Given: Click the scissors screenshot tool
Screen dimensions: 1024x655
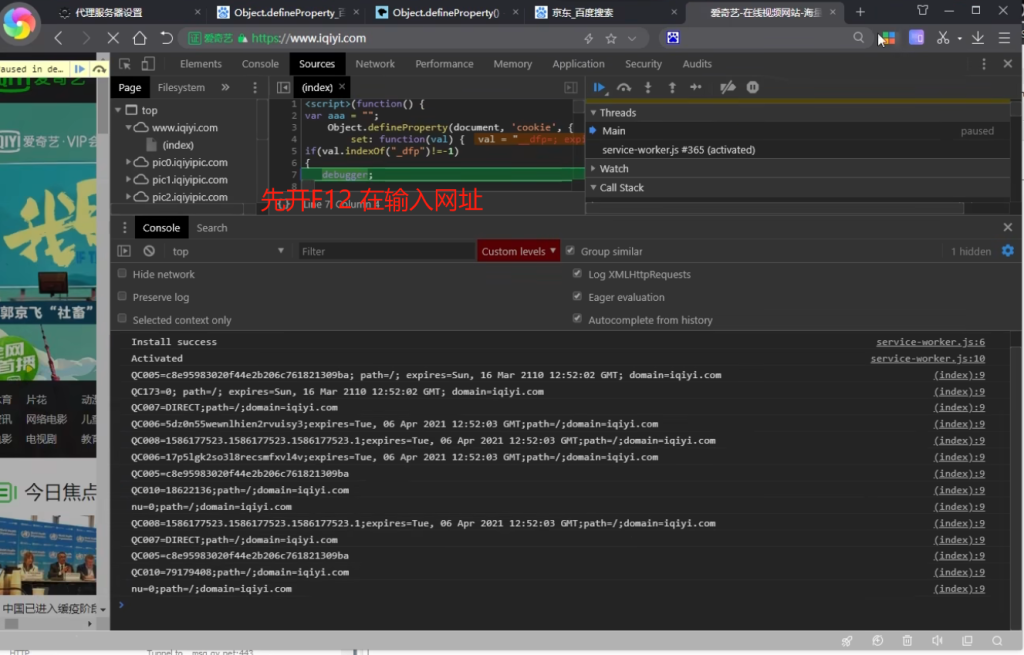Looking at the screenshot, I should click(942, 38).
